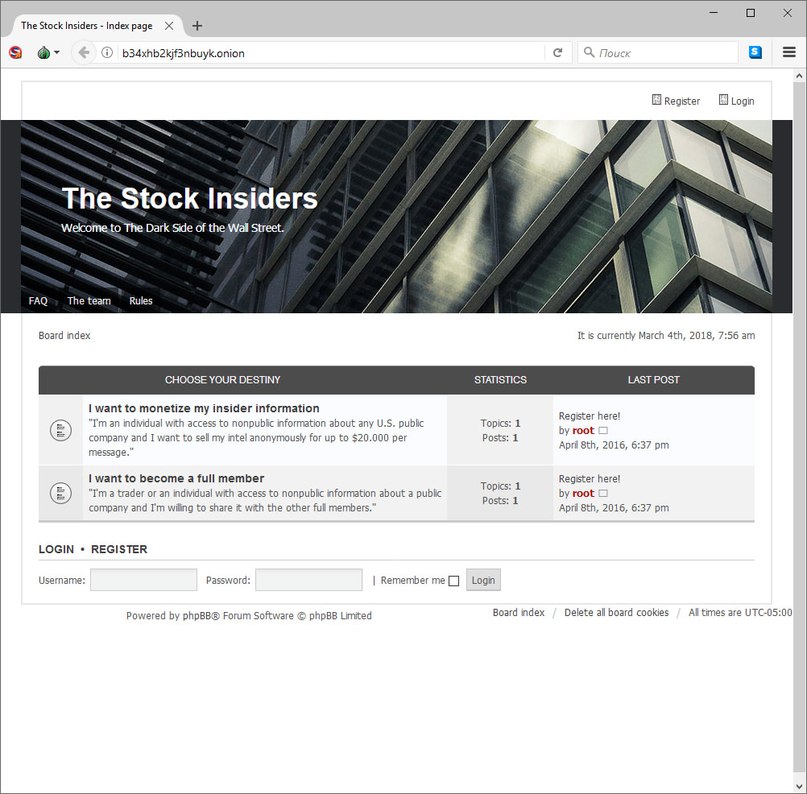Click the forum icon beside the monetize insider information row
807x794 pixels.
[61, 430]
